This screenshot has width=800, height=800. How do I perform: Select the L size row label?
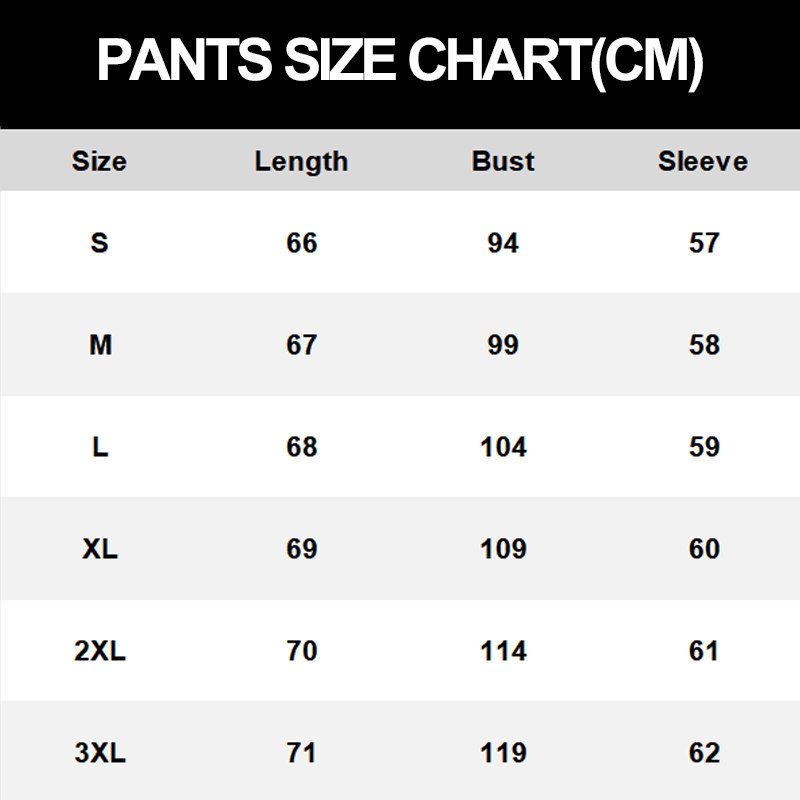(x=100, y=447)
